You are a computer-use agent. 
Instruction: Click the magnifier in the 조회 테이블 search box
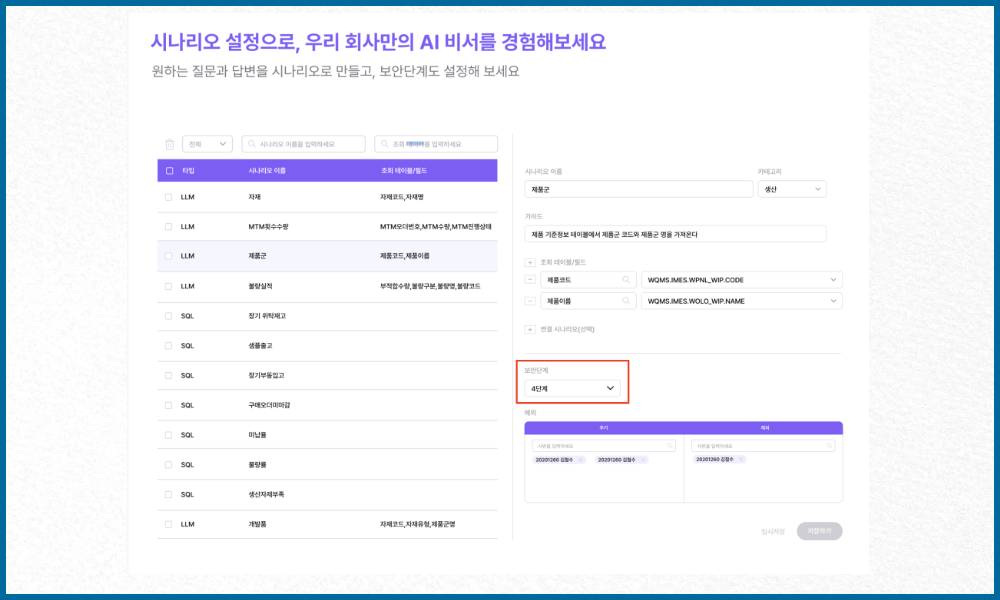385,144
